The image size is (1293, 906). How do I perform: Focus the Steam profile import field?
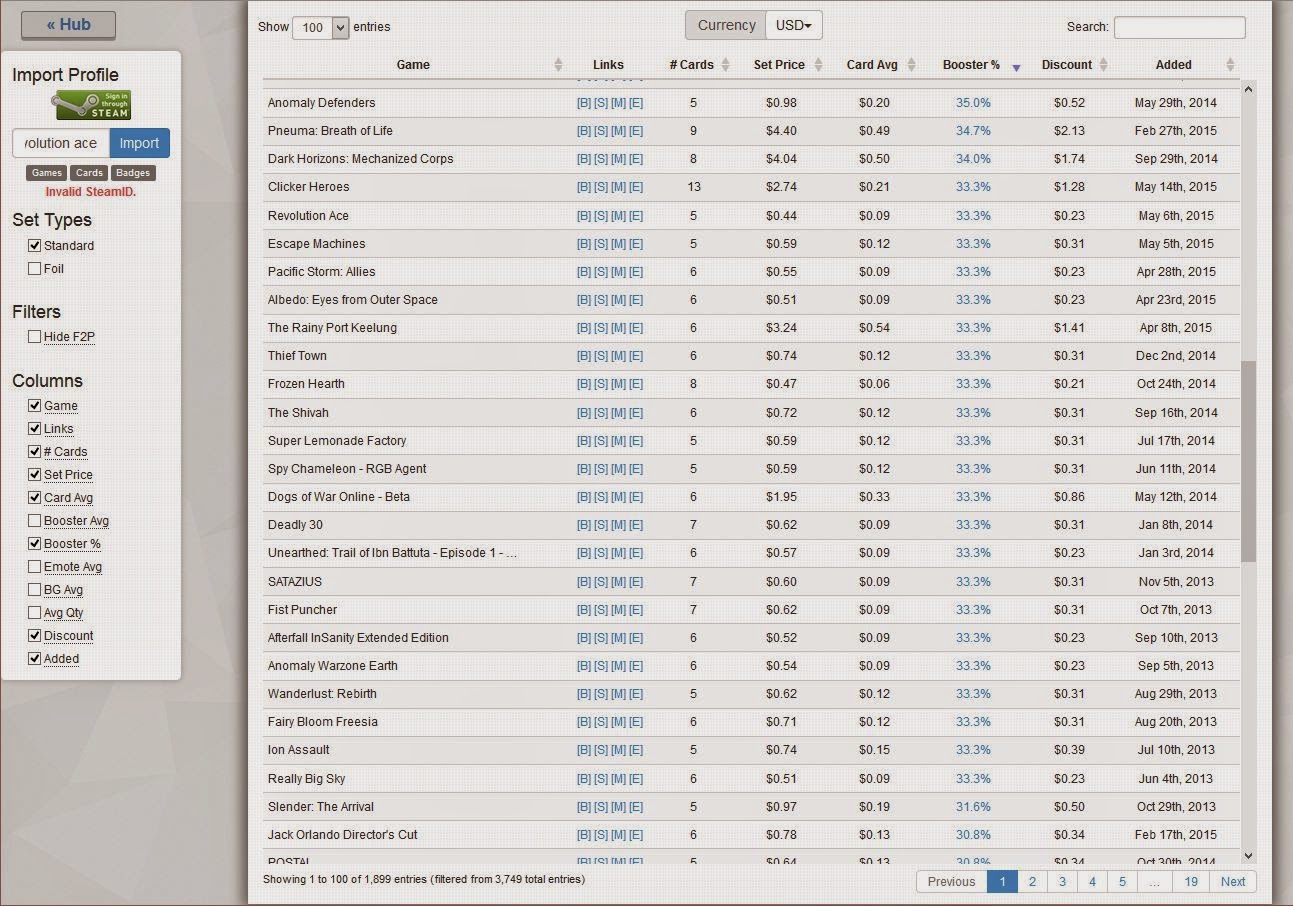pos(61,143)
